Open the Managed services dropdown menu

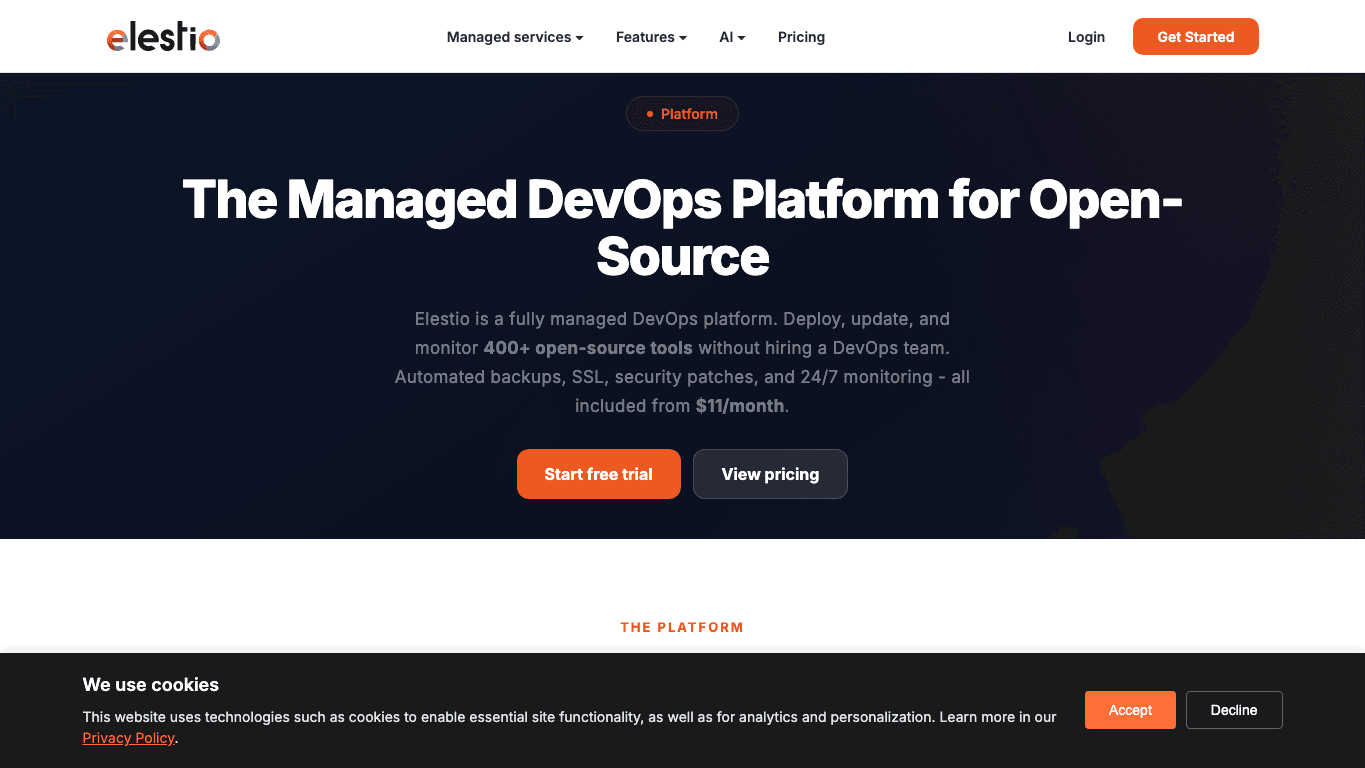pyautogui.click(x=515, y=37)
